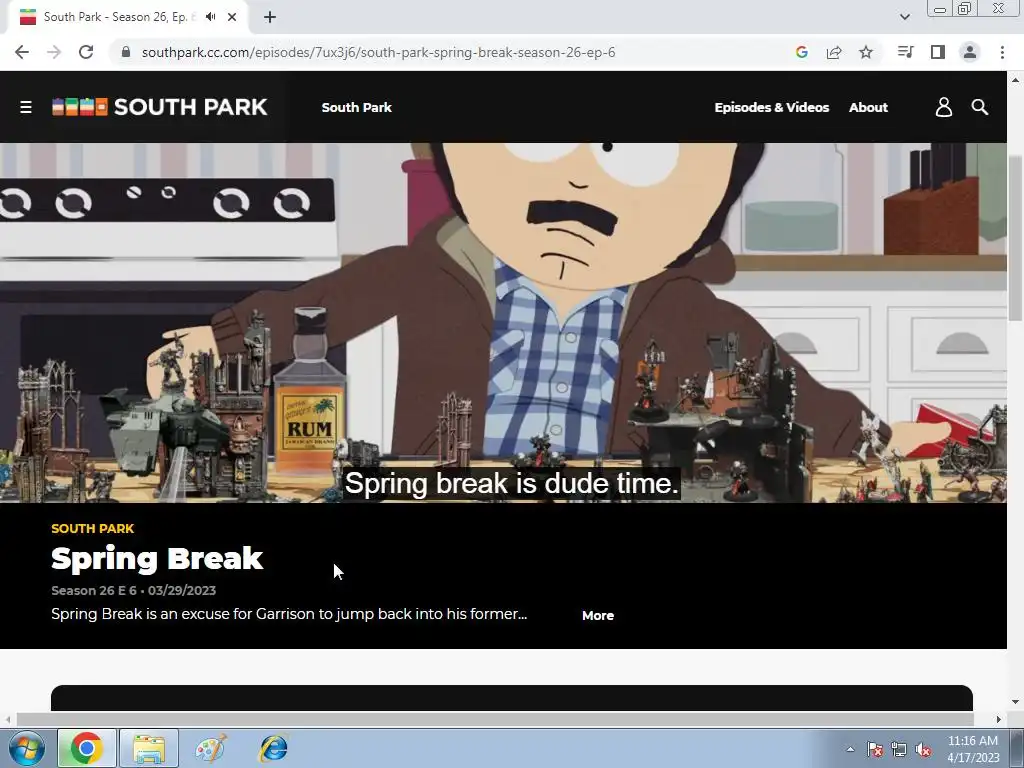The height and width of the screenshot is (768, 1024).
Task: Click the address bar URL
Action: 379,52
